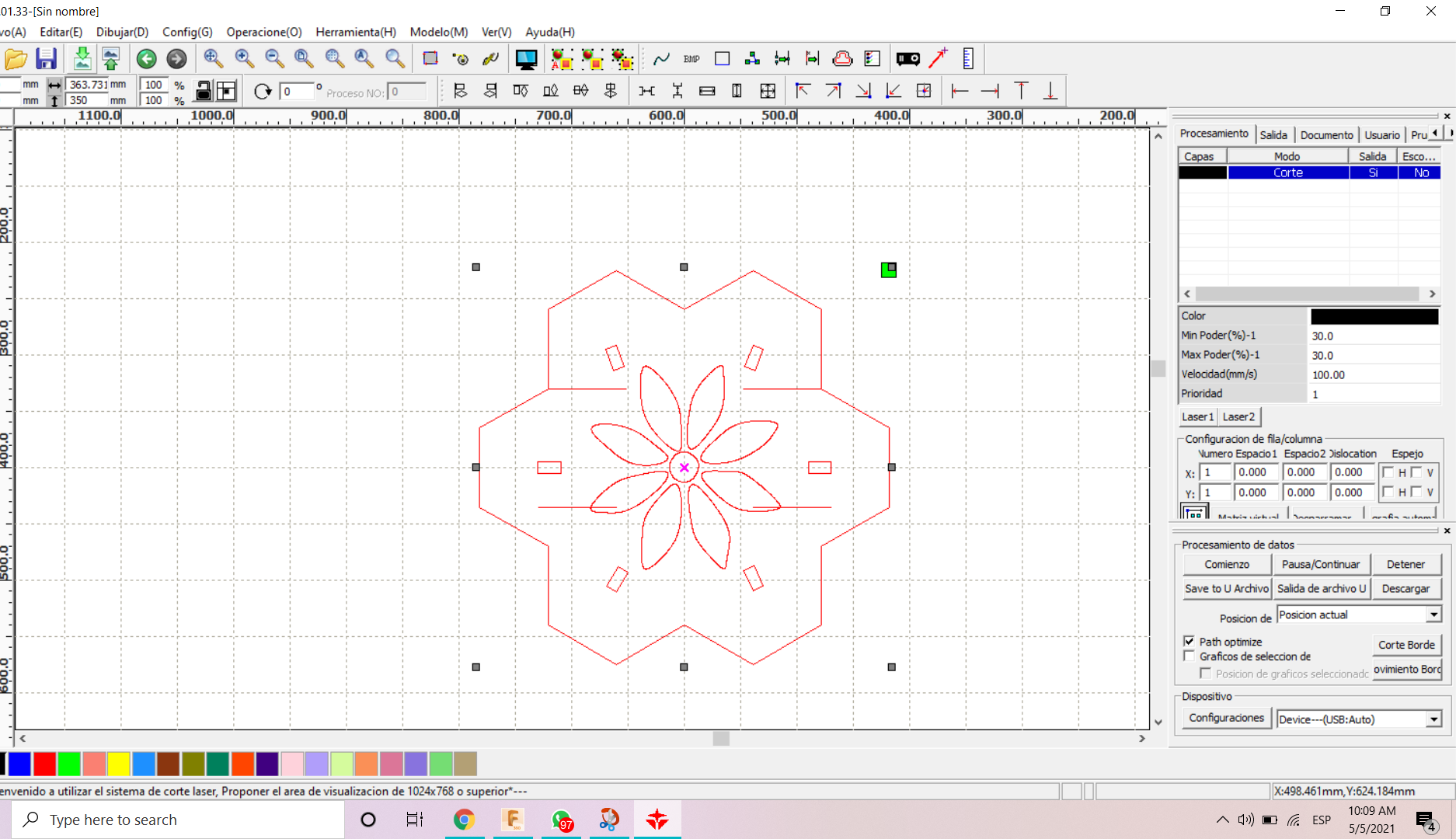Toggle the X row V mirror checkbox

coord(1416,472)
